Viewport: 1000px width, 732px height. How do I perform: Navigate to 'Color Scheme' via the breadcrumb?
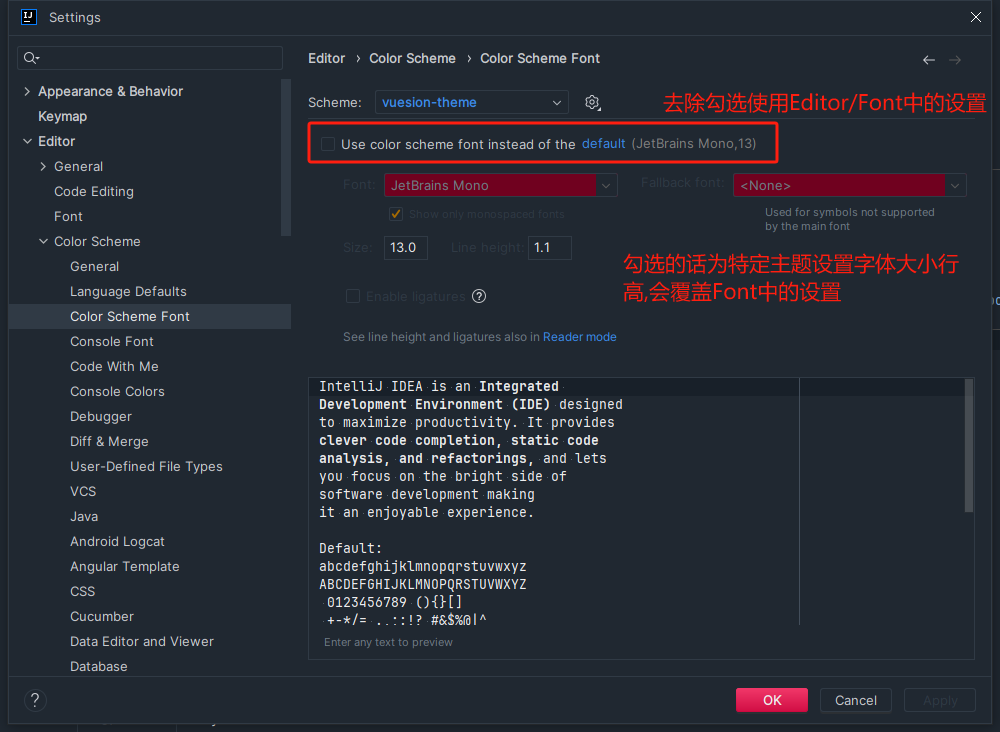click(x=412, y=58)
